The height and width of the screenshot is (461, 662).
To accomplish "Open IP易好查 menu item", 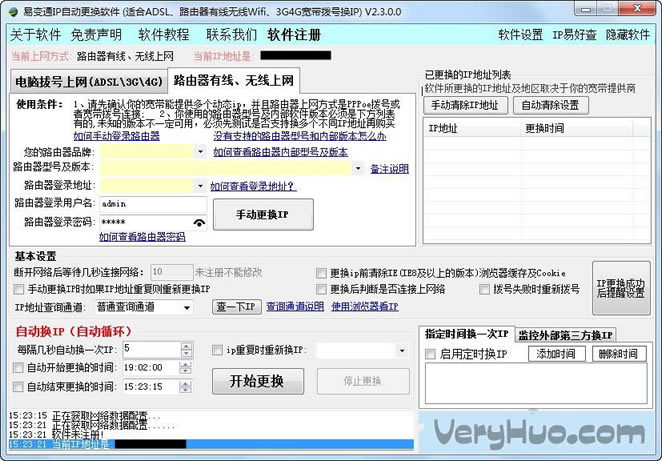I will (x=575, y=35).
